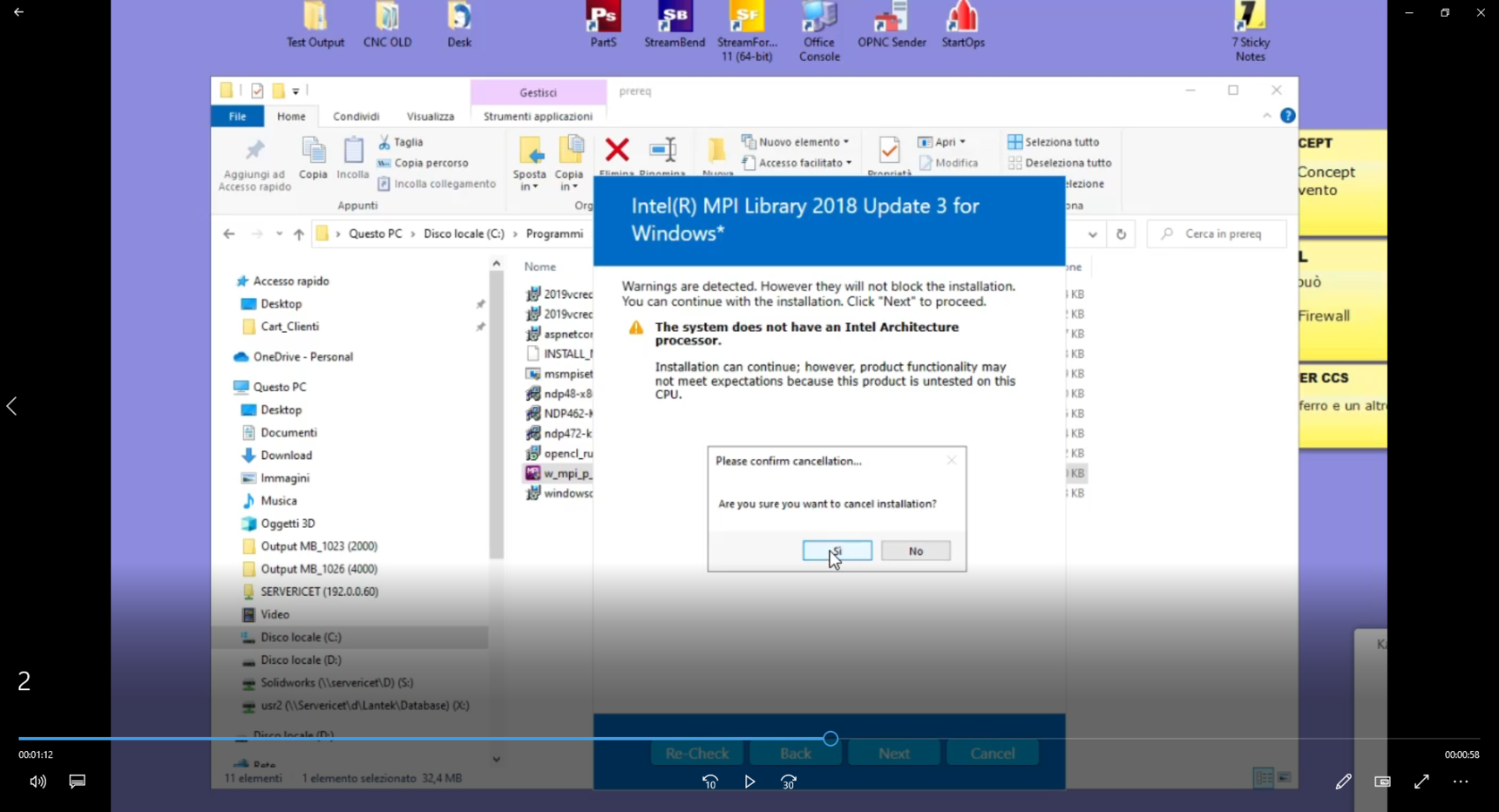
Task: Refresh the Explorer address bar location
Action: pyautogui.click(x=1121, y=234)
